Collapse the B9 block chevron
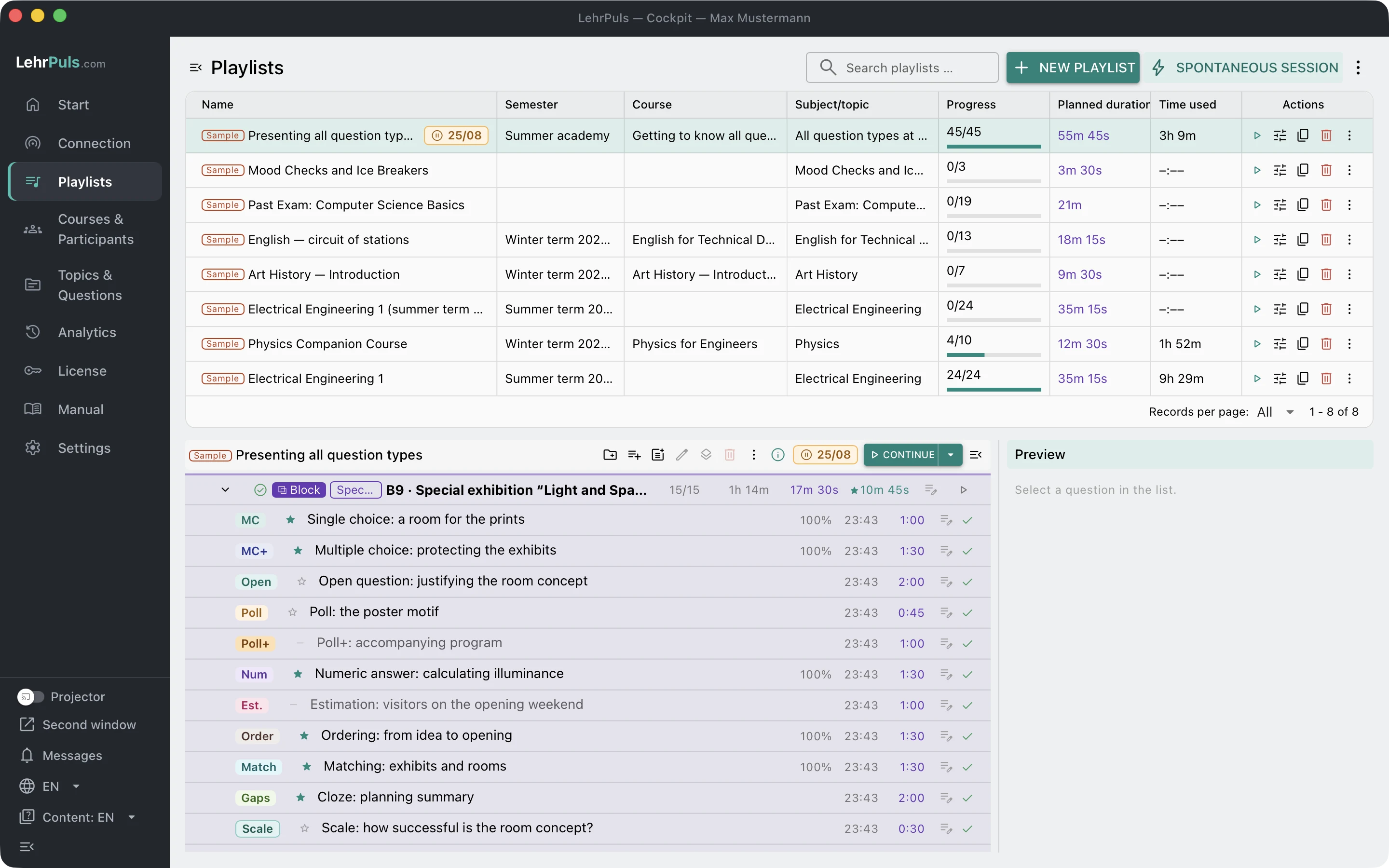The height and width of the screenshot is (868, 1389). coord(226,489)
